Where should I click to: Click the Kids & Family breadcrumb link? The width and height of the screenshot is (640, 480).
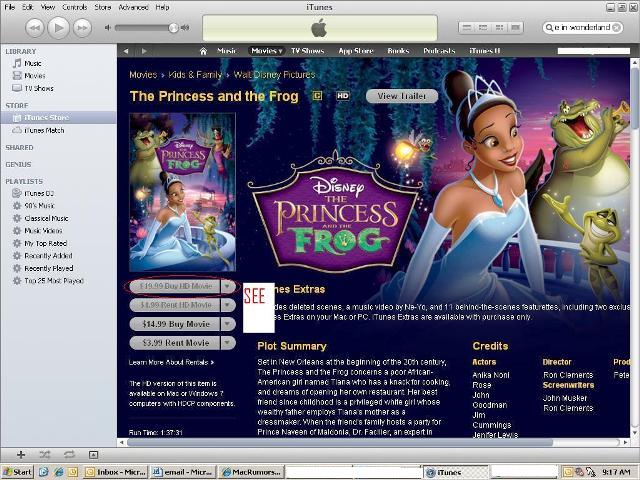[x=195, y=75]
